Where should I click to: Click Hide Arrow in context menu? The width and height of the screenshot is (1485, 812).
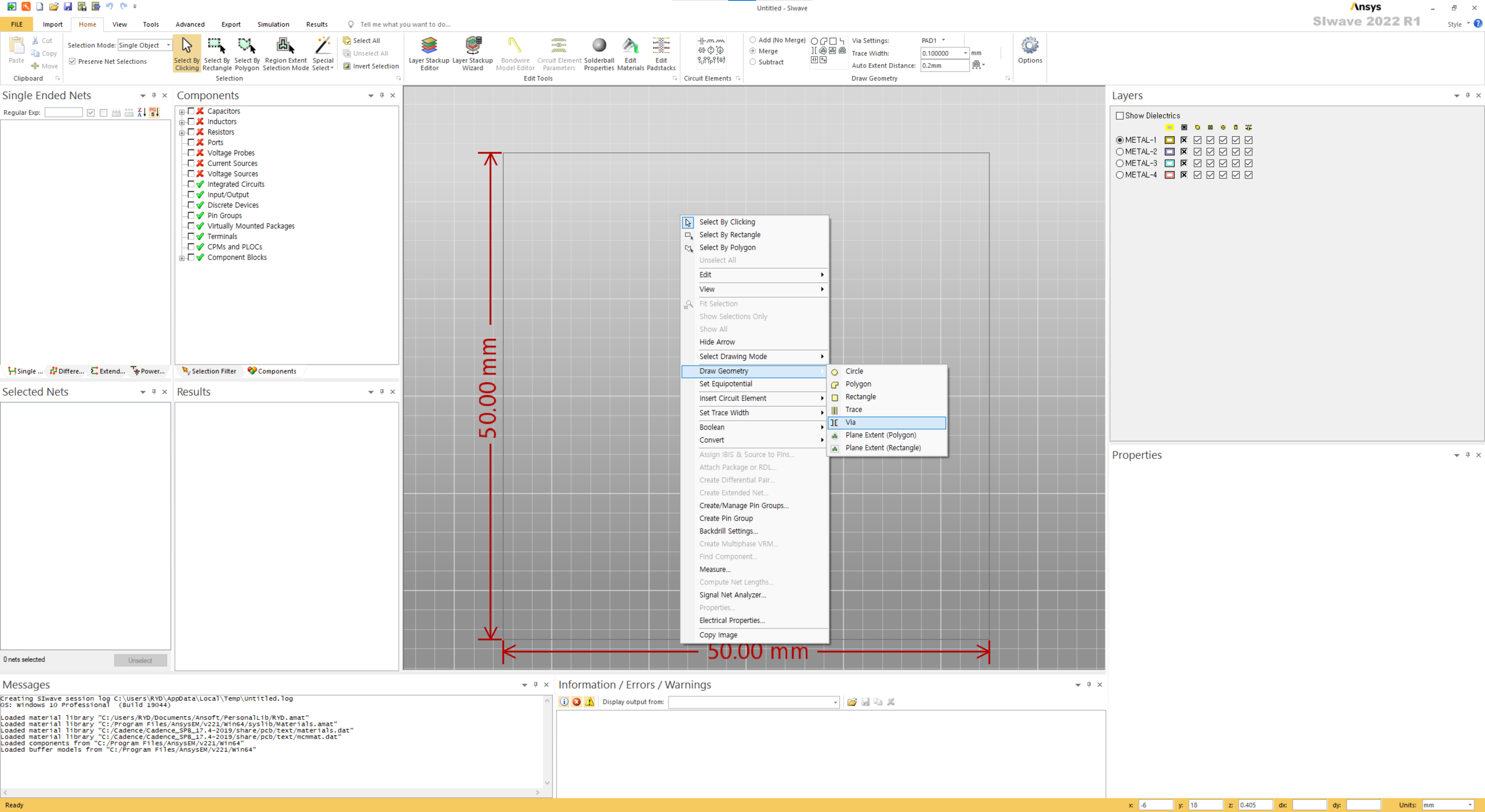754,342
